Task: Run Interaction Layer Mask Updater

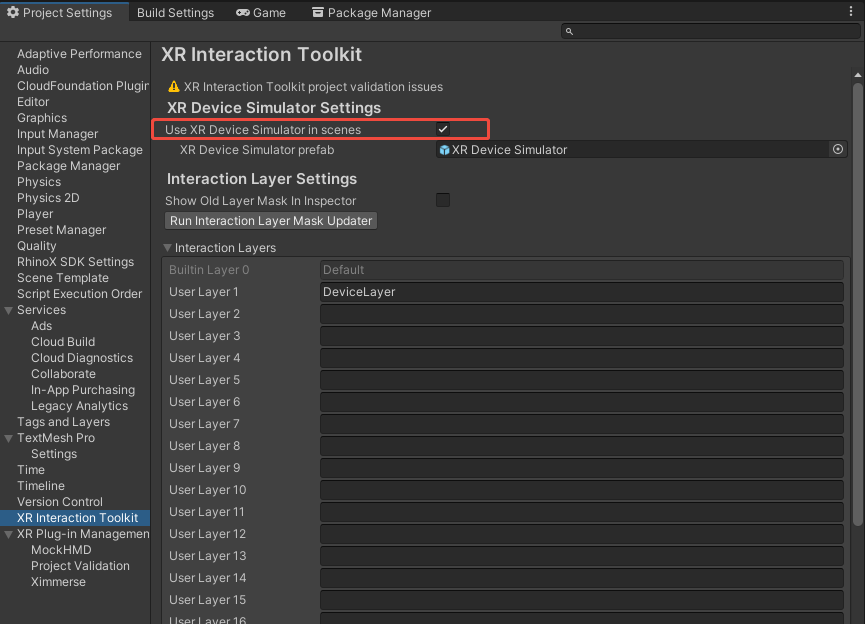Action: coord(271,221)
